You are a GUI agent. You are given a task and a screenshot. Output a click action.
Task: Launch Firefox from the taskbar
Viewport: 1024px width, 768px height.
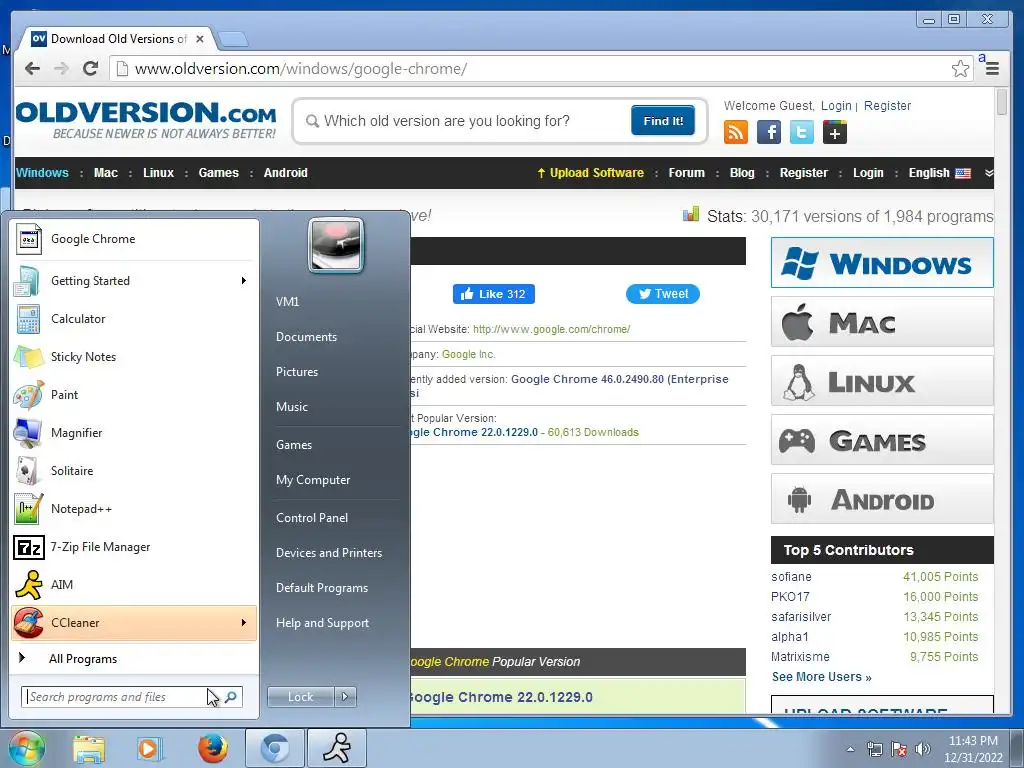tap(212, 748)
